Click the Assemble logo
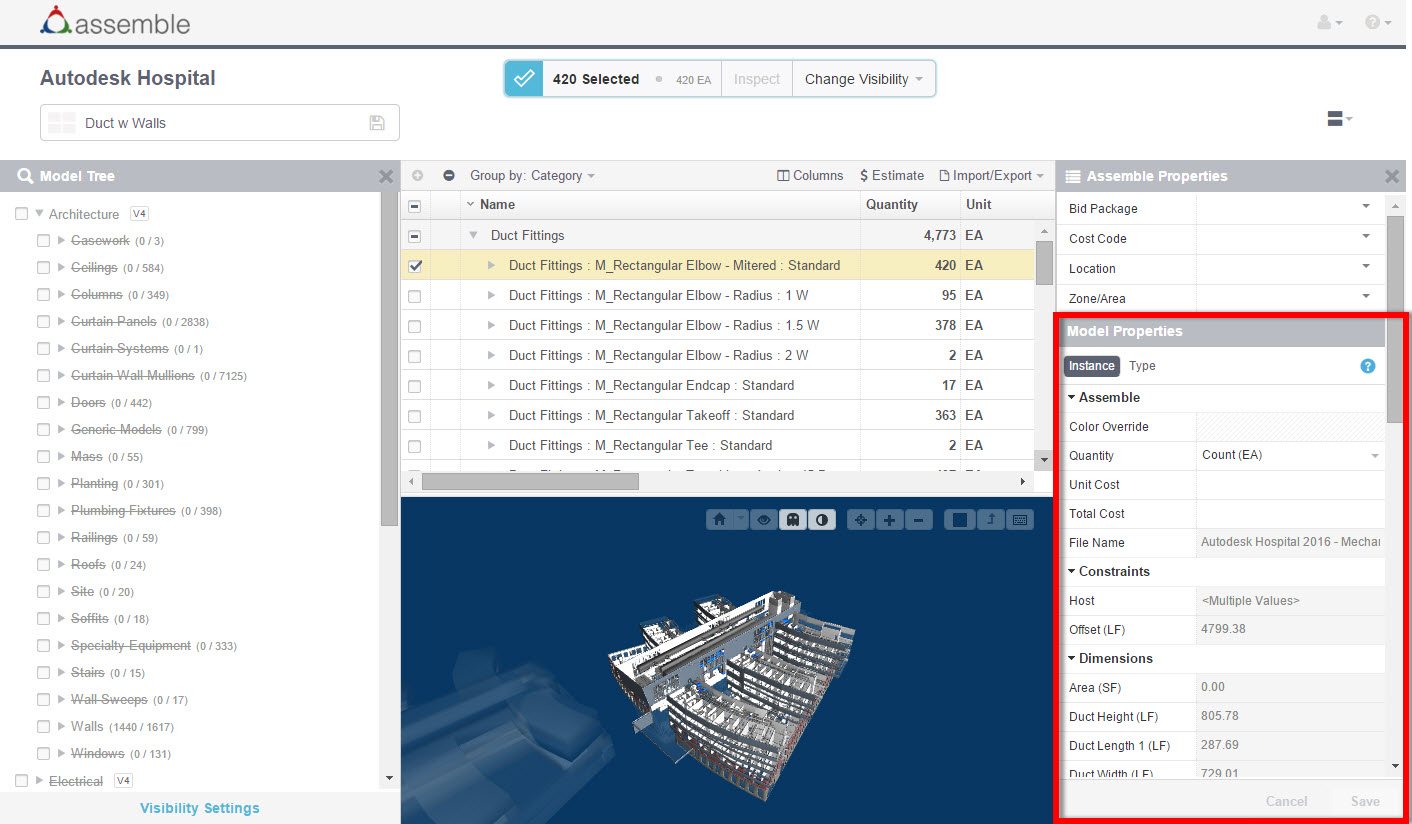 click(x=115, y=21)
